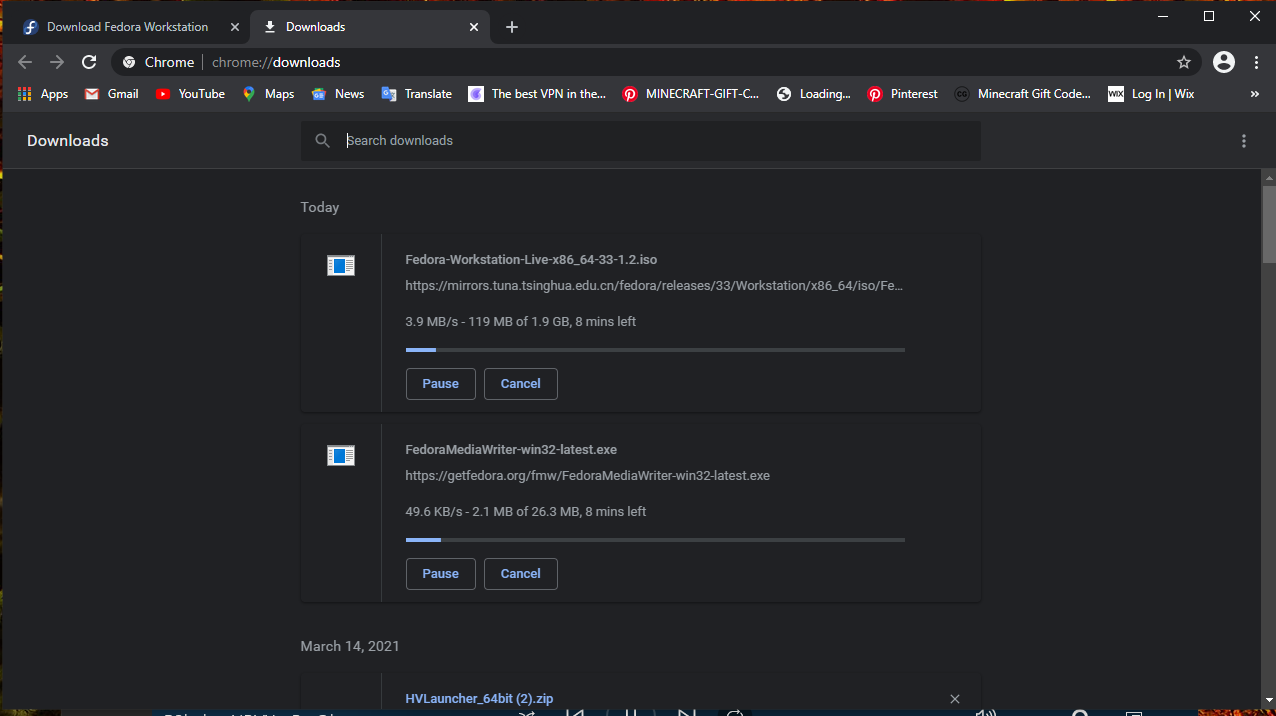Open the HVLauncher_64bit (2).zip file link

479,699
